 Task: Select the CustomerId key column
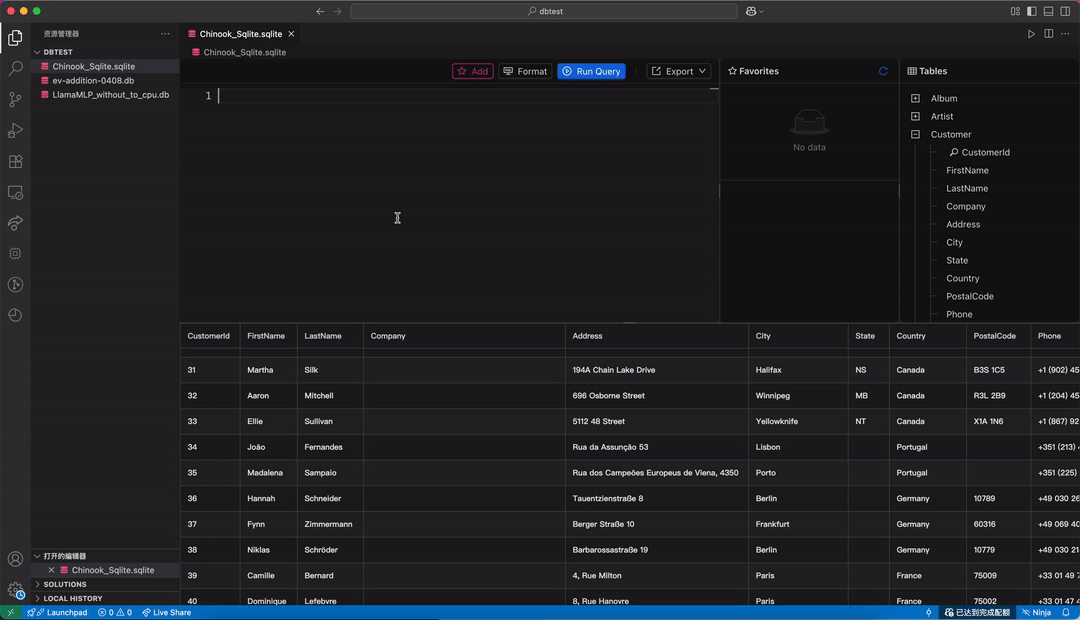(985, 152)
